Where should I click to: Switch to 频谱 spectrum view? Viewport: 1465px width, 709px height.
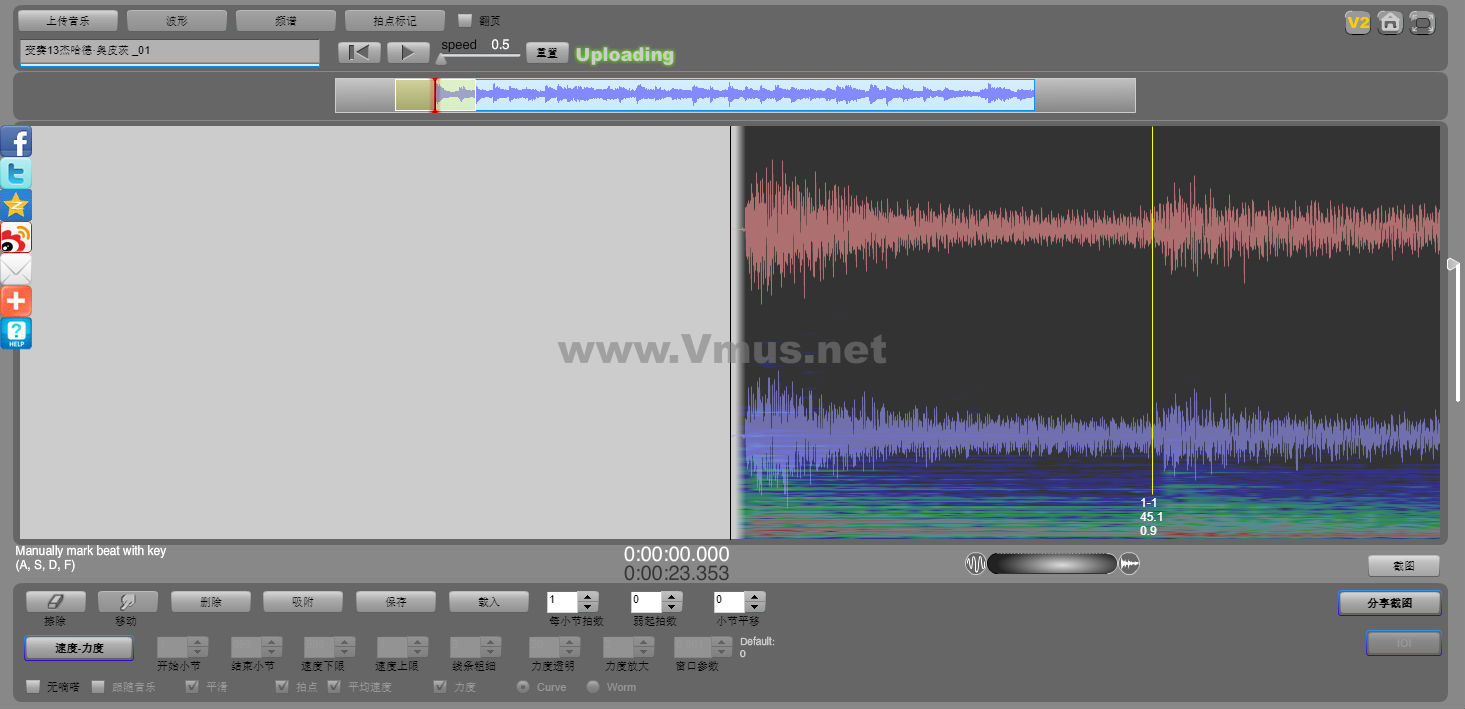click(x=286, y=20)
